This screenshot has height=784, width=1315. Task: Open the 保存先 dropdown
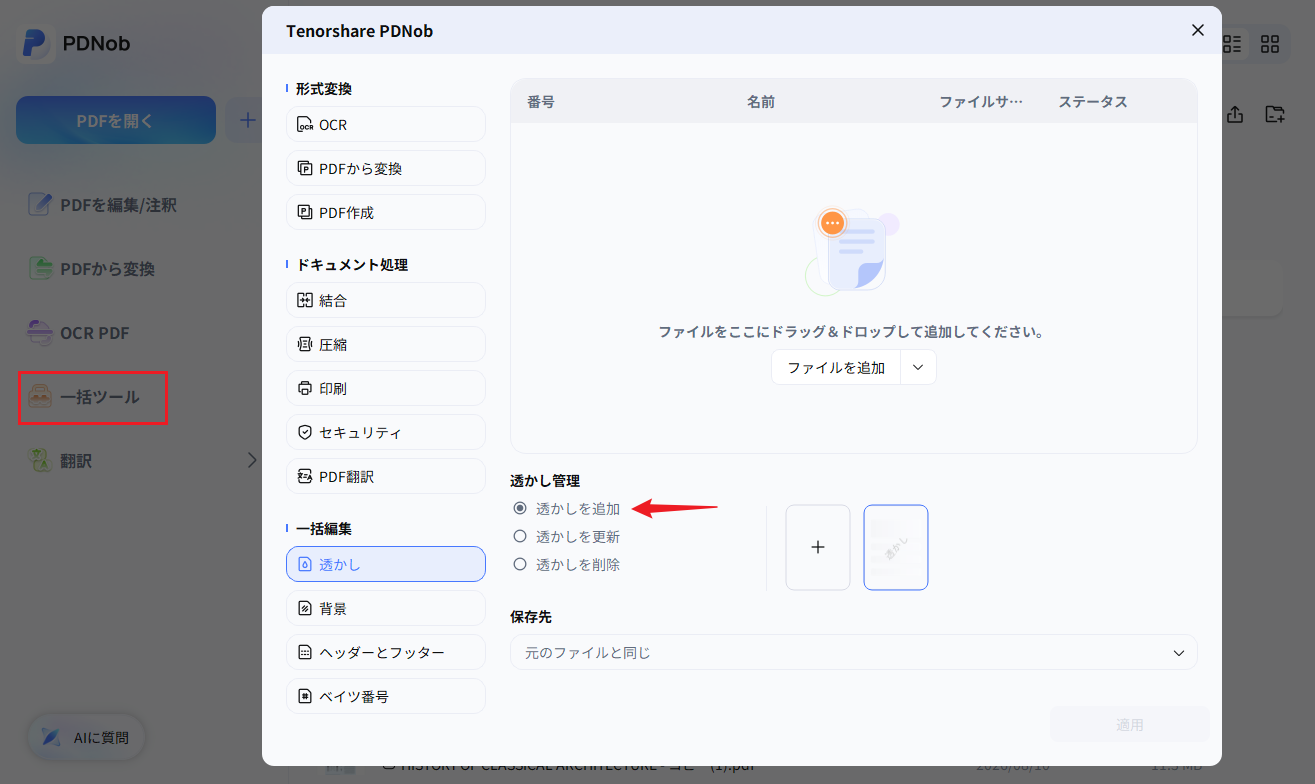coord(853,652)
